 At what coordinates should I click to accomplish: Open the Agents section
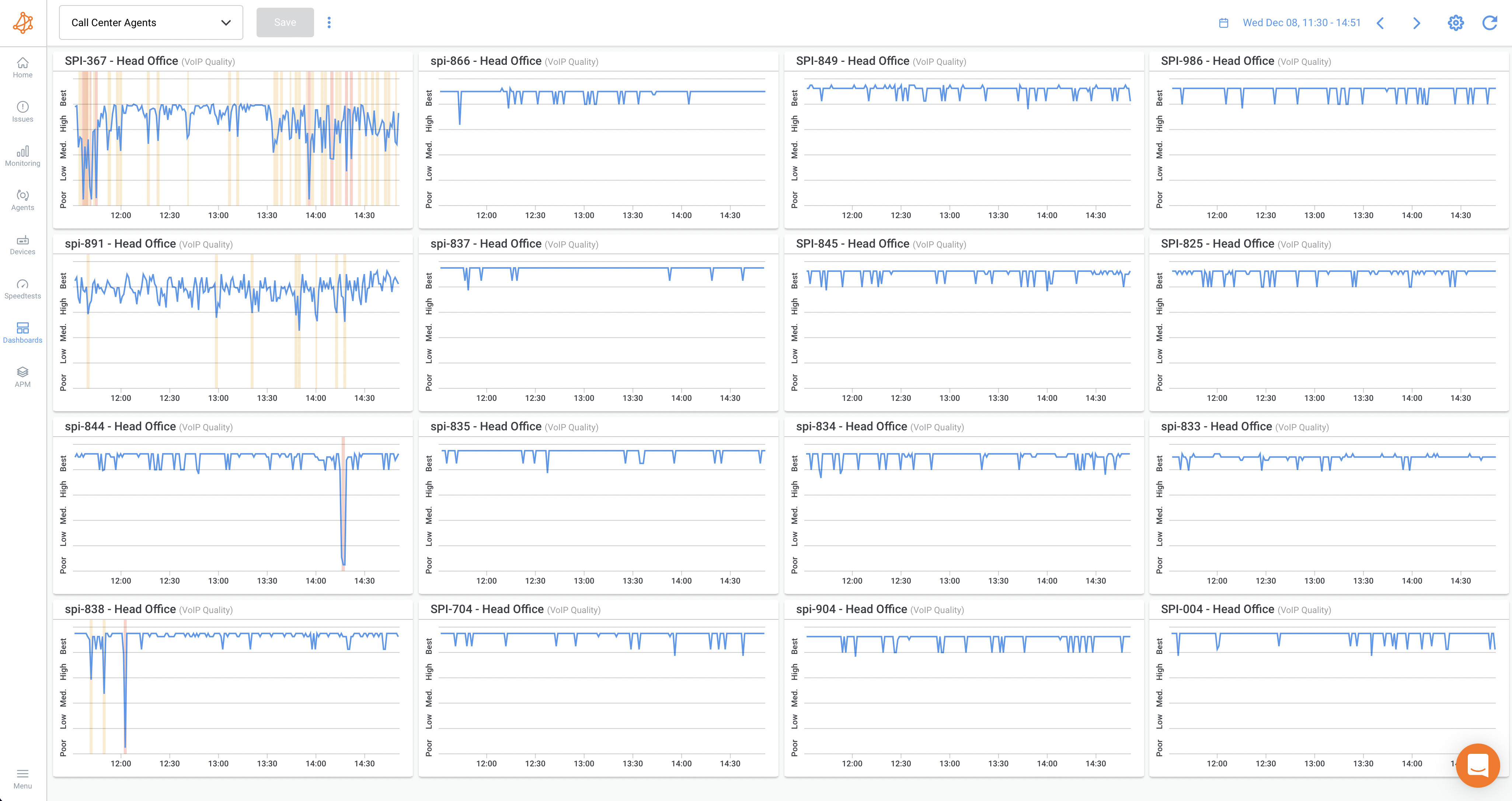point(22,200)
